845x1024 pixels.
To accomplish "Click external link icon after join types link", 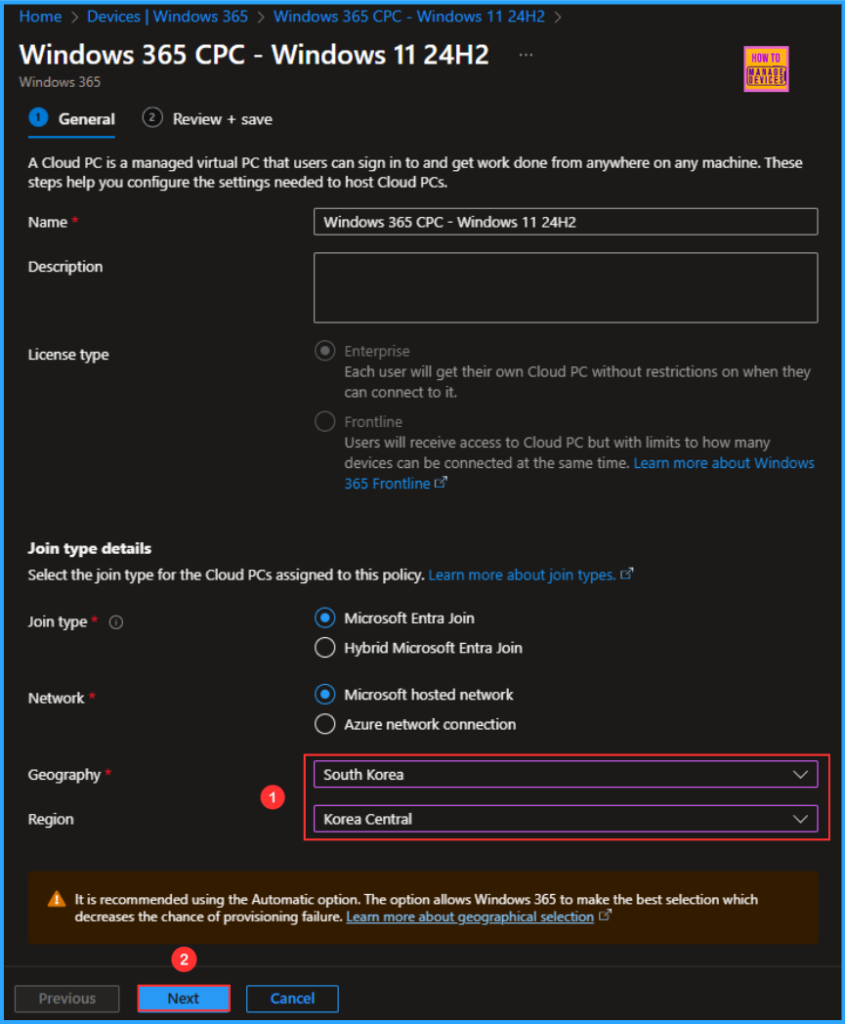I will coord(627,574).
